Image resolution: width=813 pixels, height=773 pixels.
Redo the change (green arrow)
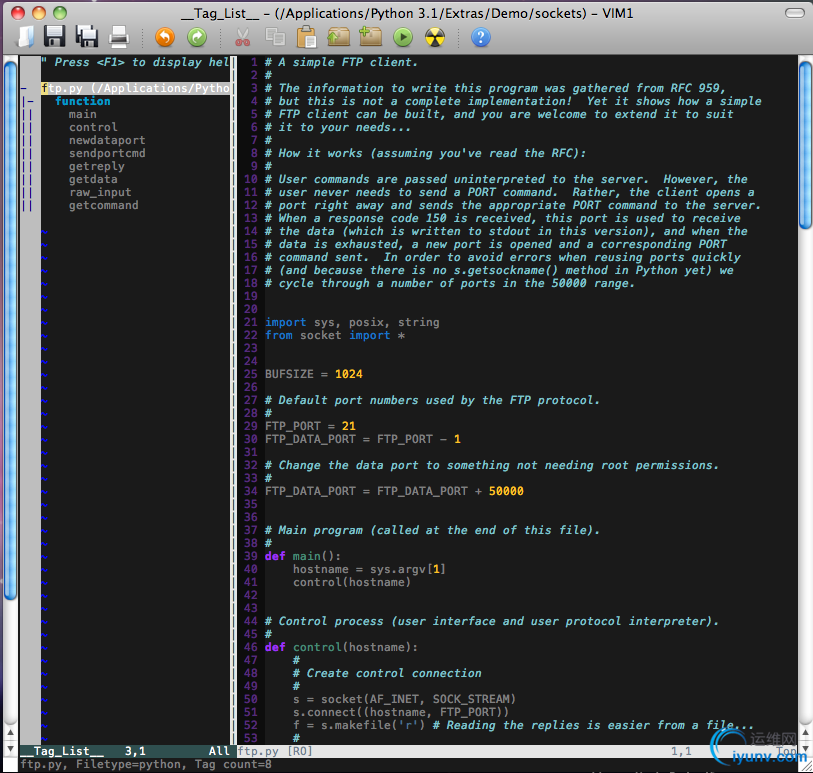point(197,37)
